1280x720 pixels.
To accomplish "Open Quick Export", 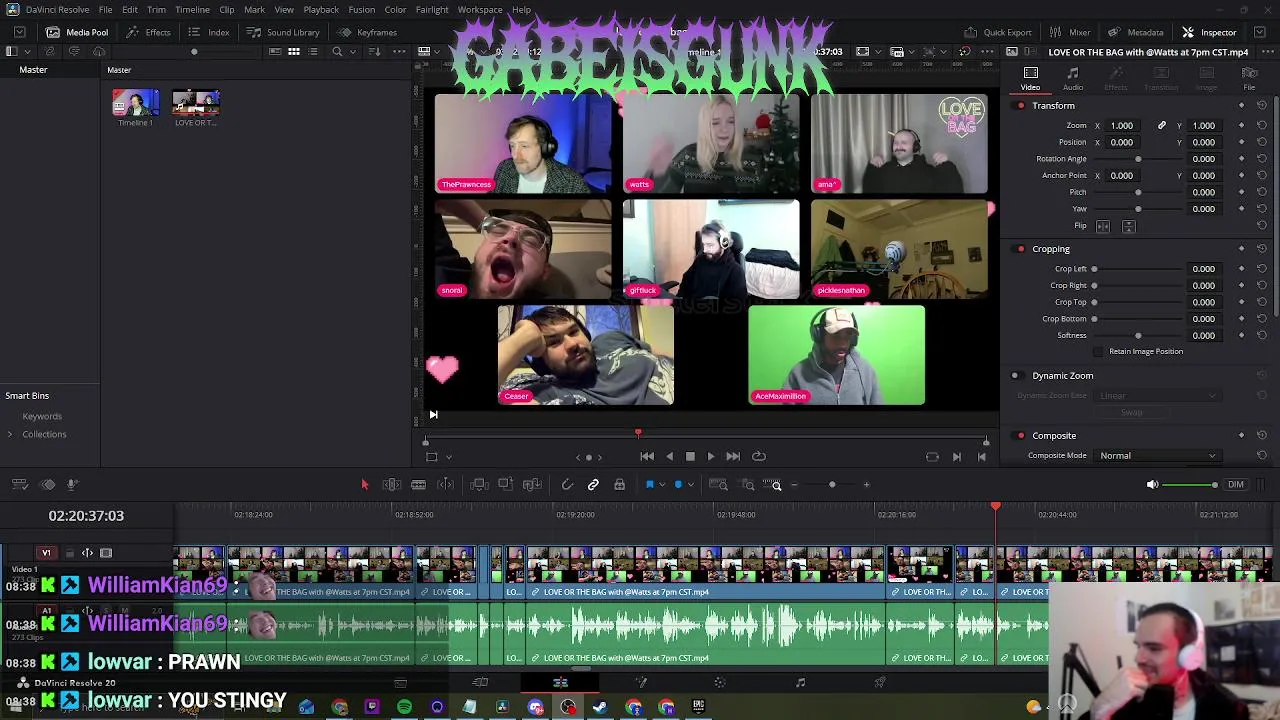I will (997, 32).
